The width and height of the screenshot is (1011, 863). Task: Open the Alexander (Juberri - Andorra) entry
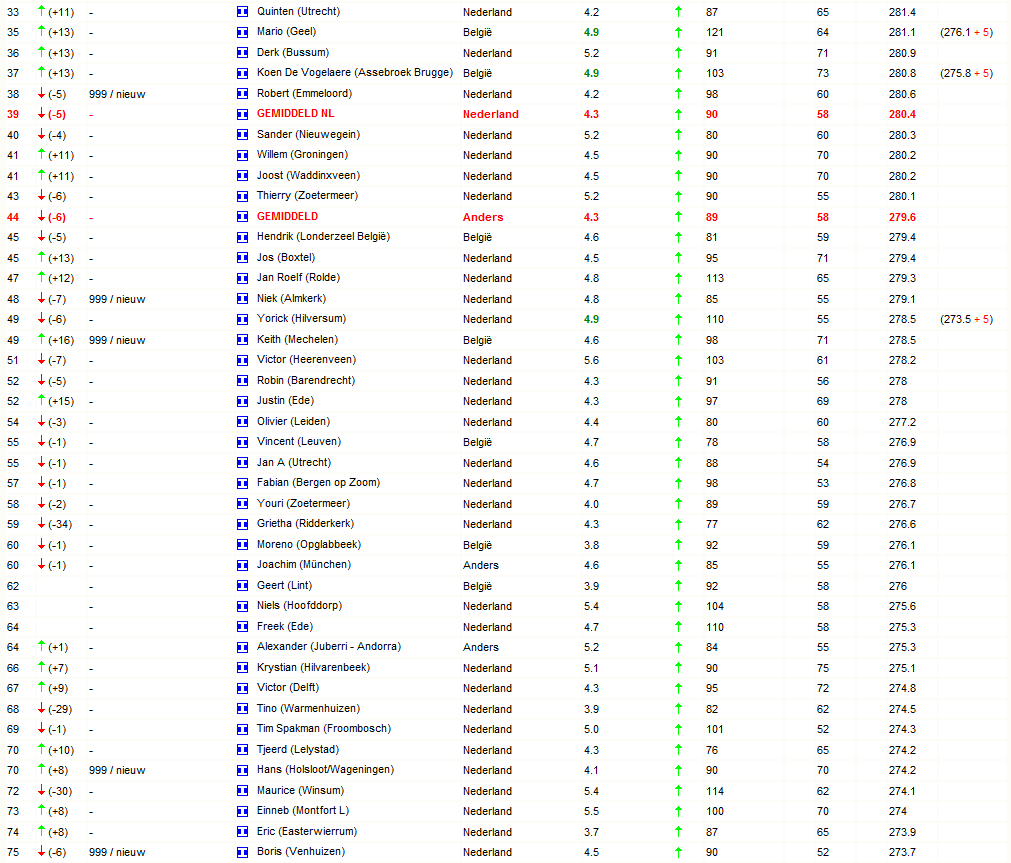coord(329,647)
